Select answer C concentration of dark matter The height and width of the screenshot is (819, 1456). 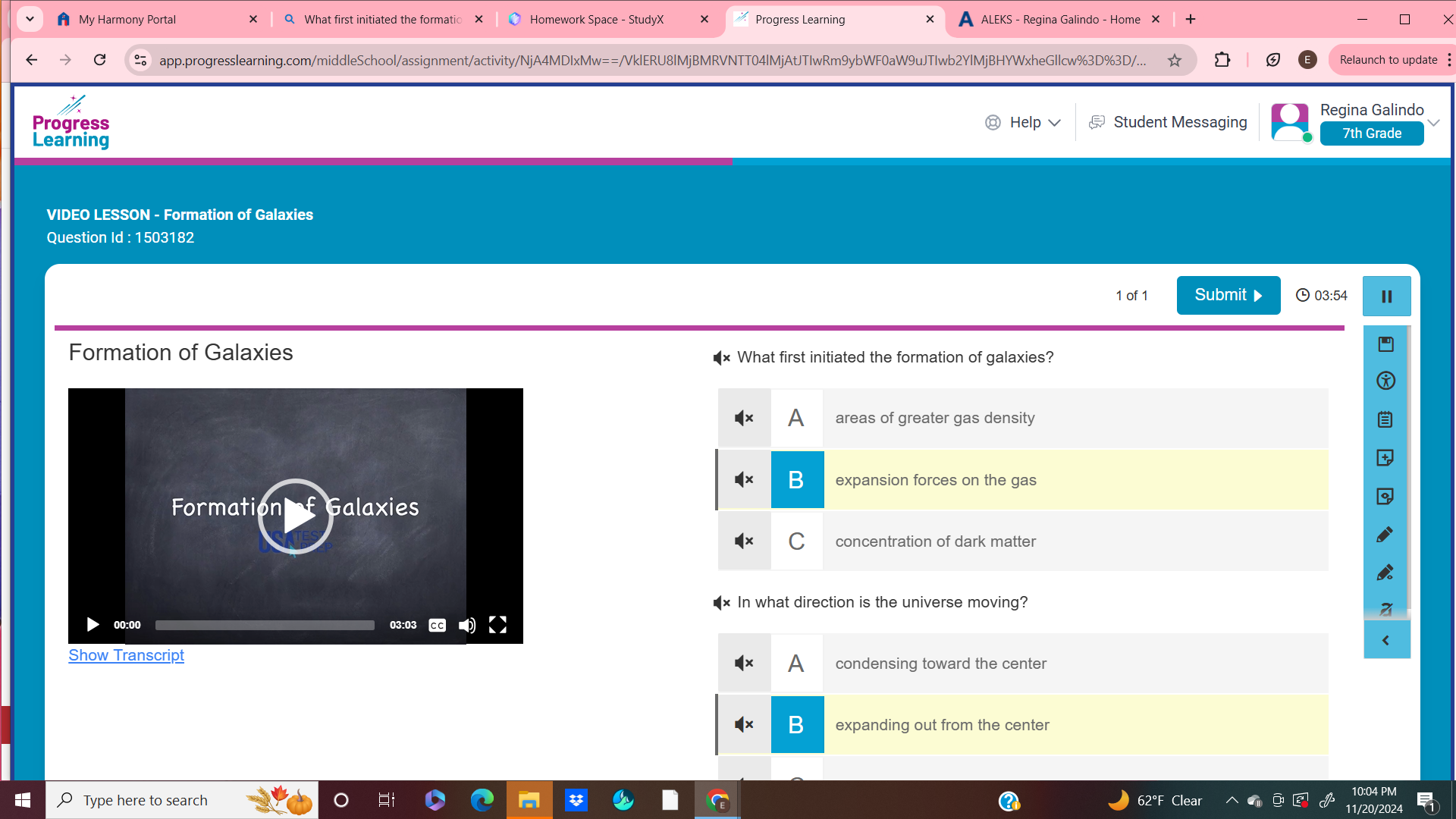tap(1022, 541)
